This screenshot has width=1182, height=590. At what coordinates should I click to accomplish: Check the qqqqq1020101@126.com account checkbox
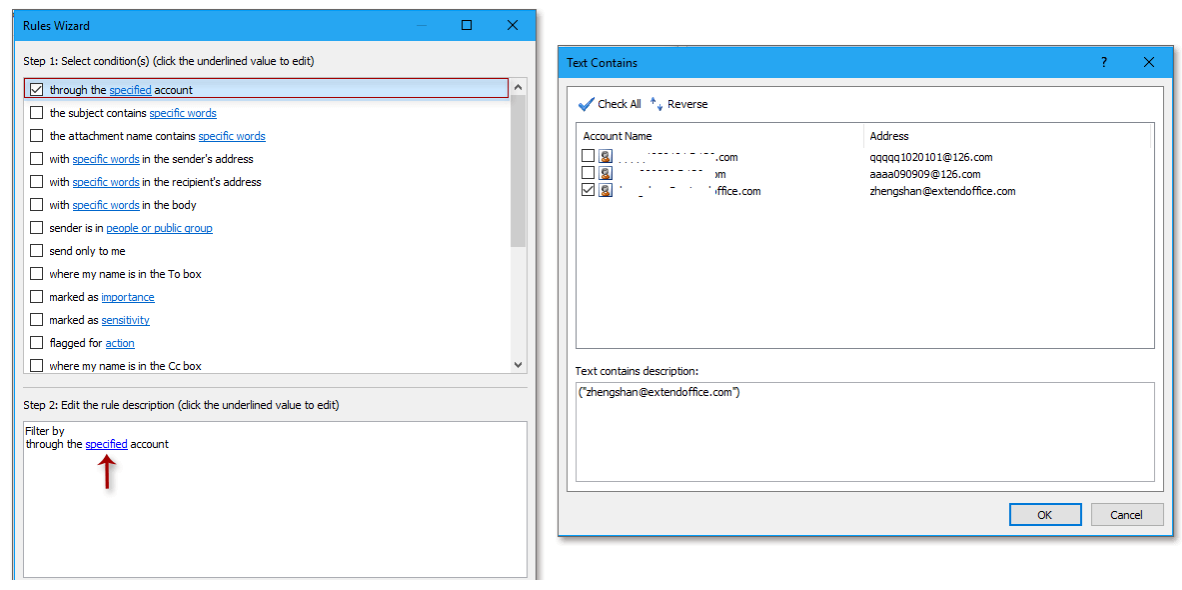[x=587, y=155]
